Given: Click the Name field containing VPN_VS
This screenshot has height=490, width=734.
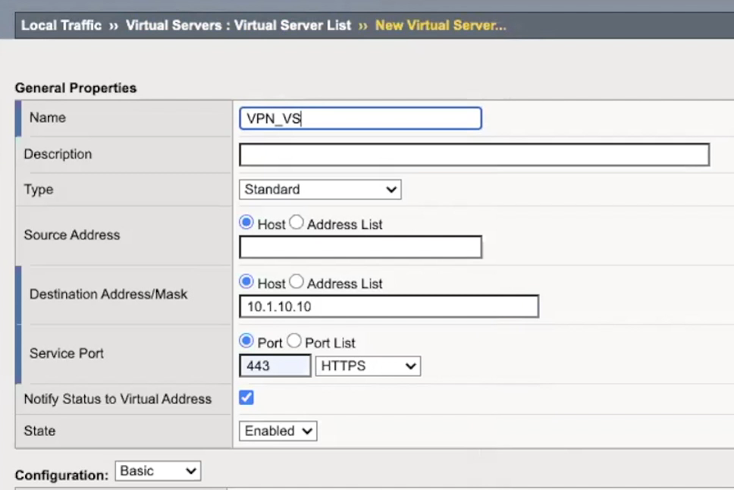Looking at the screenshot, I should [x=360, y=118].
